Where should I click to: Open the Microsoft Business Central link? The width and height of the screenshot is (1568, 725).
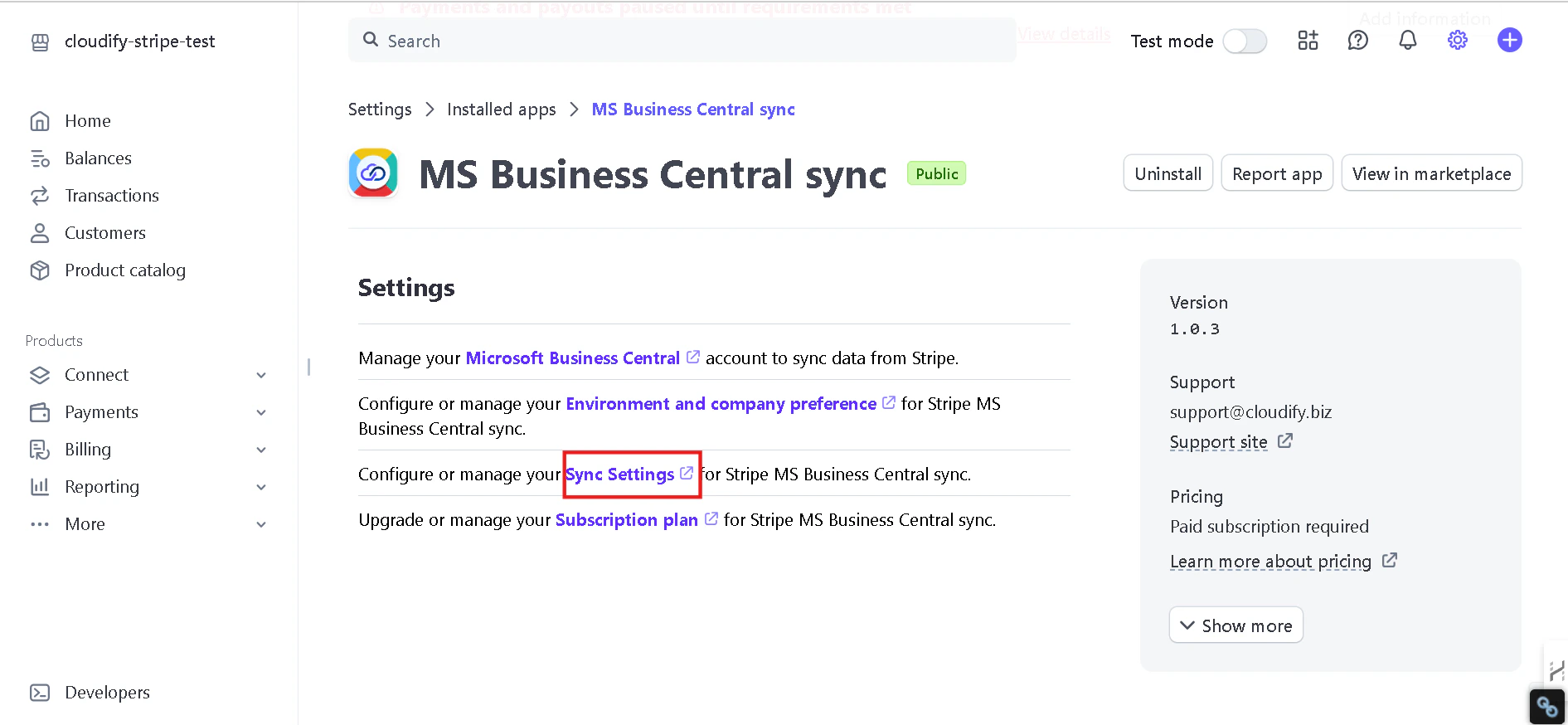(x=573, y=358)
